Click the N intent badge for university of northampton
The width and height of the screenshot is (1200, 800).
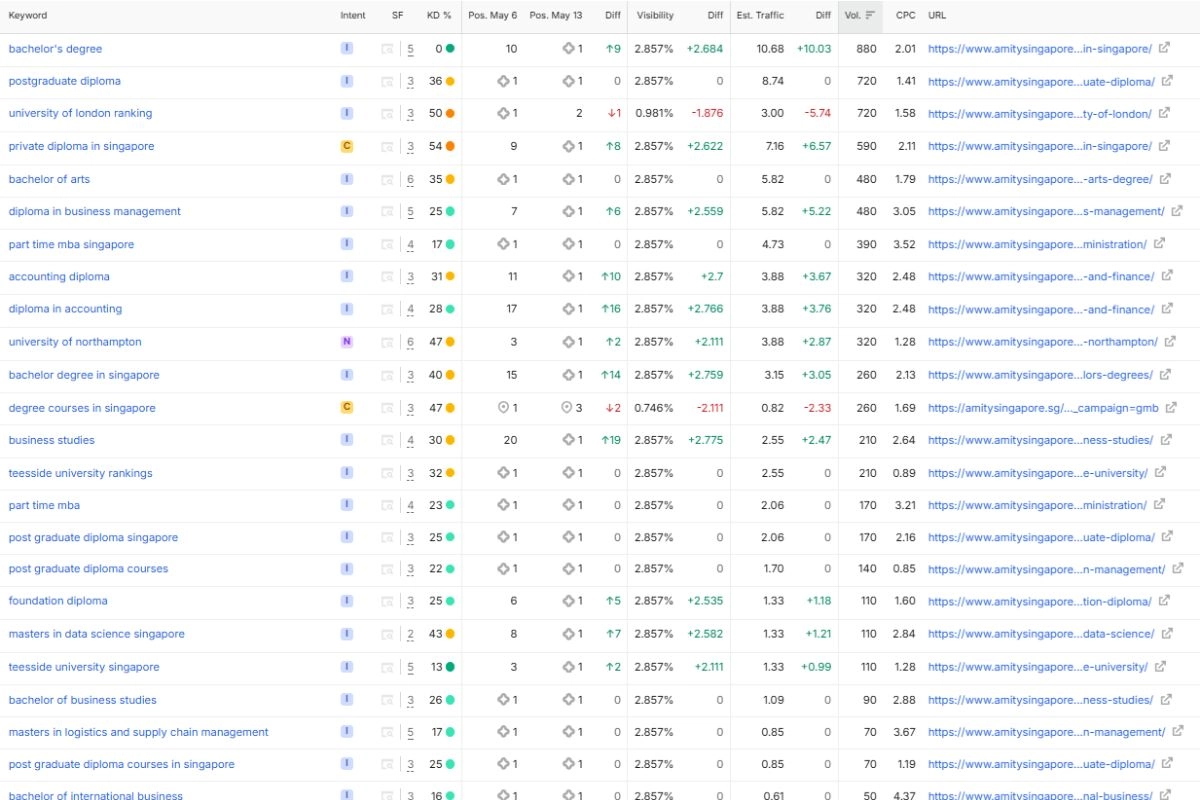coord(347,341)
